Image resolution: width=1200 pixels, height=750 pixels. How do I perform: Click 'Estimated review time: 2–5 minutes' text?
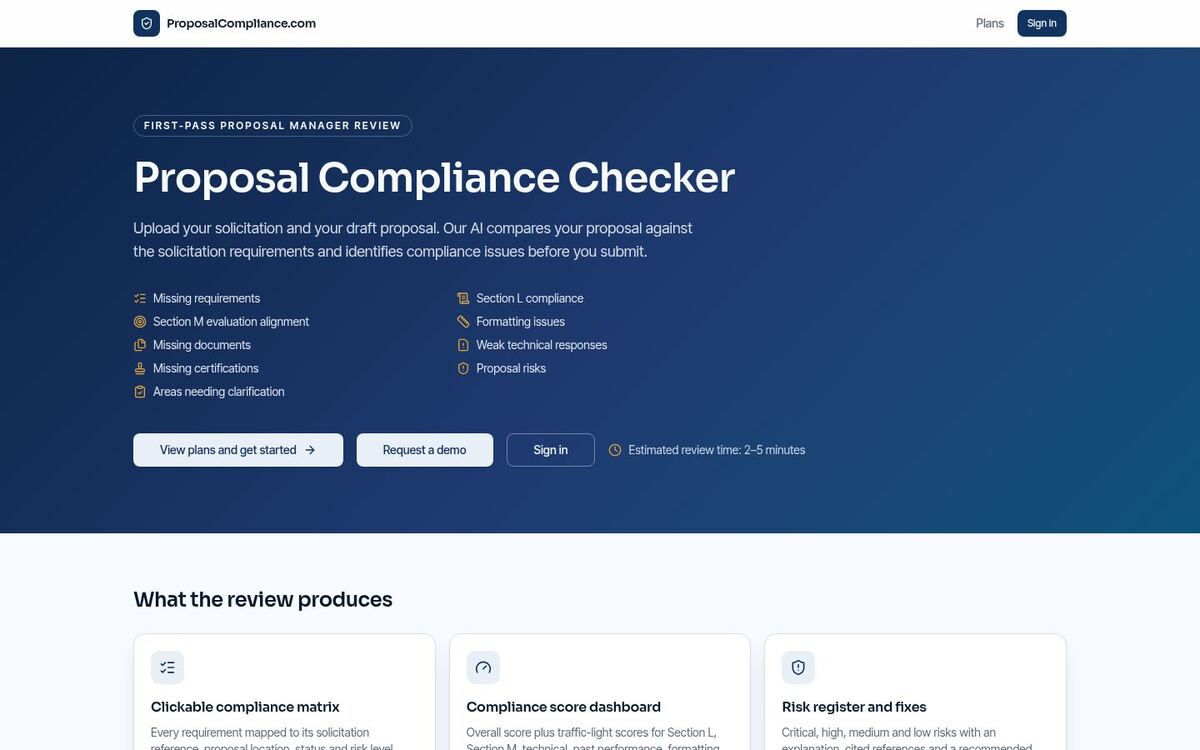click(717, 450)
